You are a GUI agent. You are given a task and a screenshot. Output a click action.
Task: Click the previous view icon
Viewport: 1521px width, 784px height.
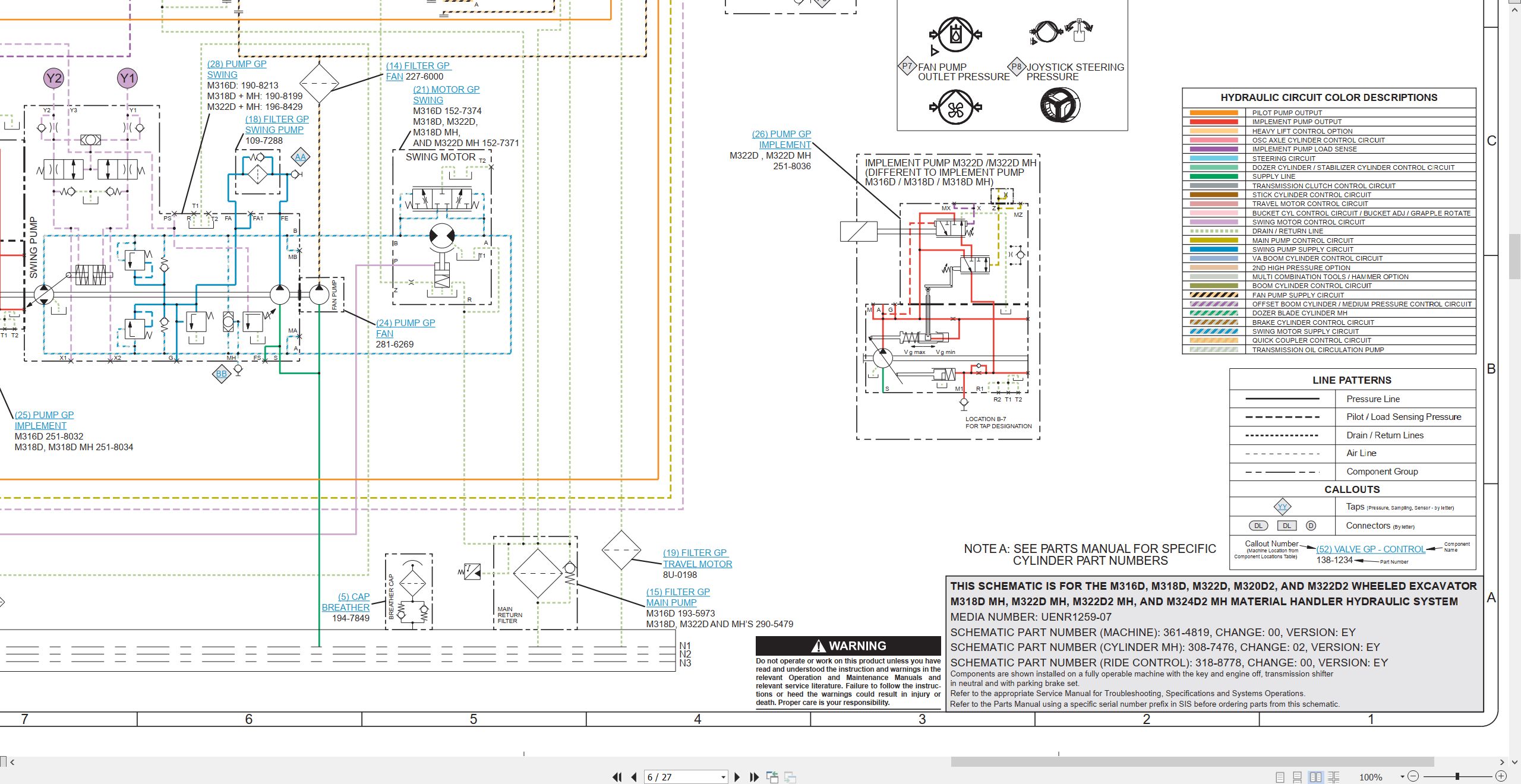coord(772,777)
